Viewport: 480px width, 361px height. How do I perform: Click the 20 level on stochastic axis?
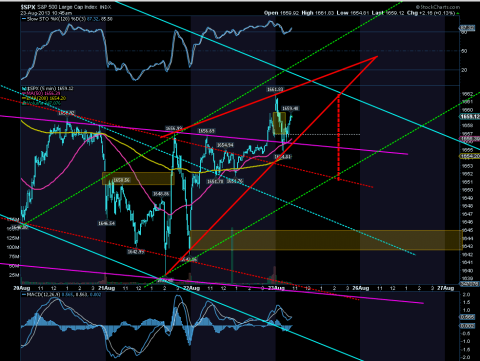[x=464, y=70]
